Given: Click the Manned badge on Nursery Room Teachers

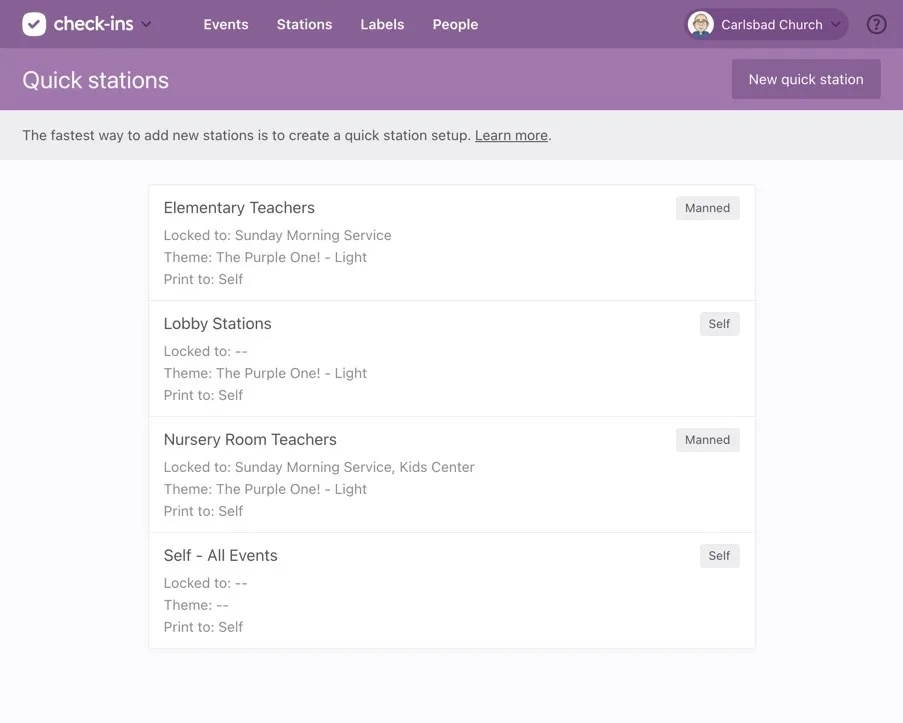Looking at the screenshot, I should [x=707, y=440].
